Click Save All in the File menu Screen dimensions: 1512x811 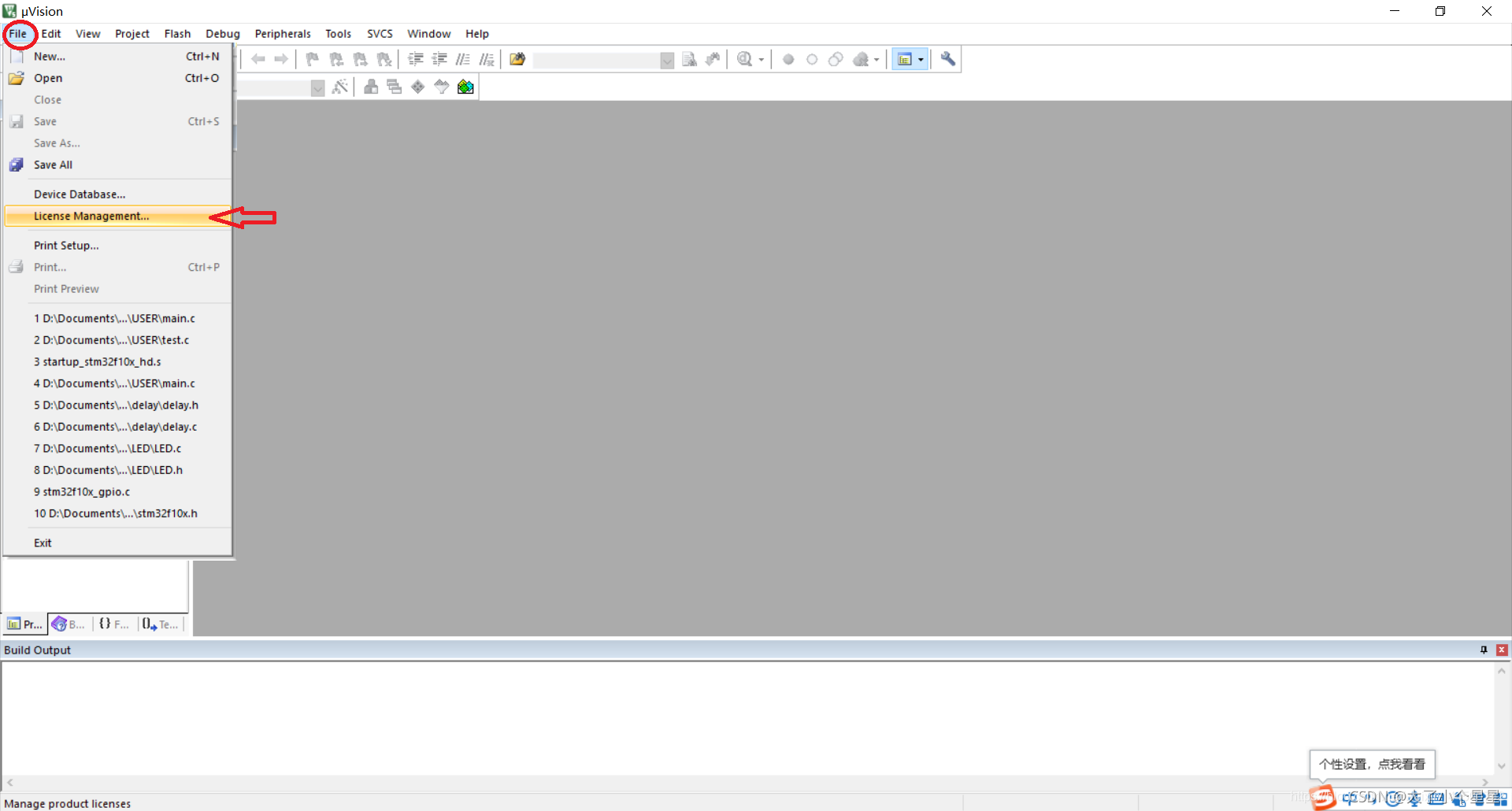[117, 165]
